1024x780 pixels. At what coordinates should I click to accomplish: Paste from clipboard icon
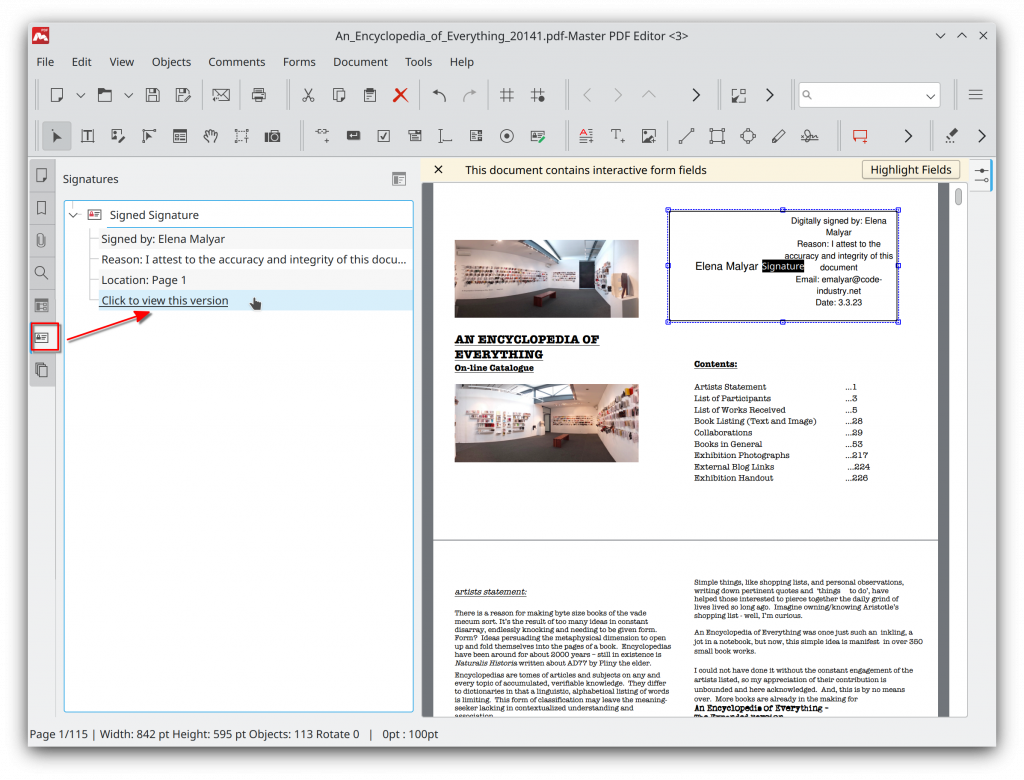tap(370, 95)
